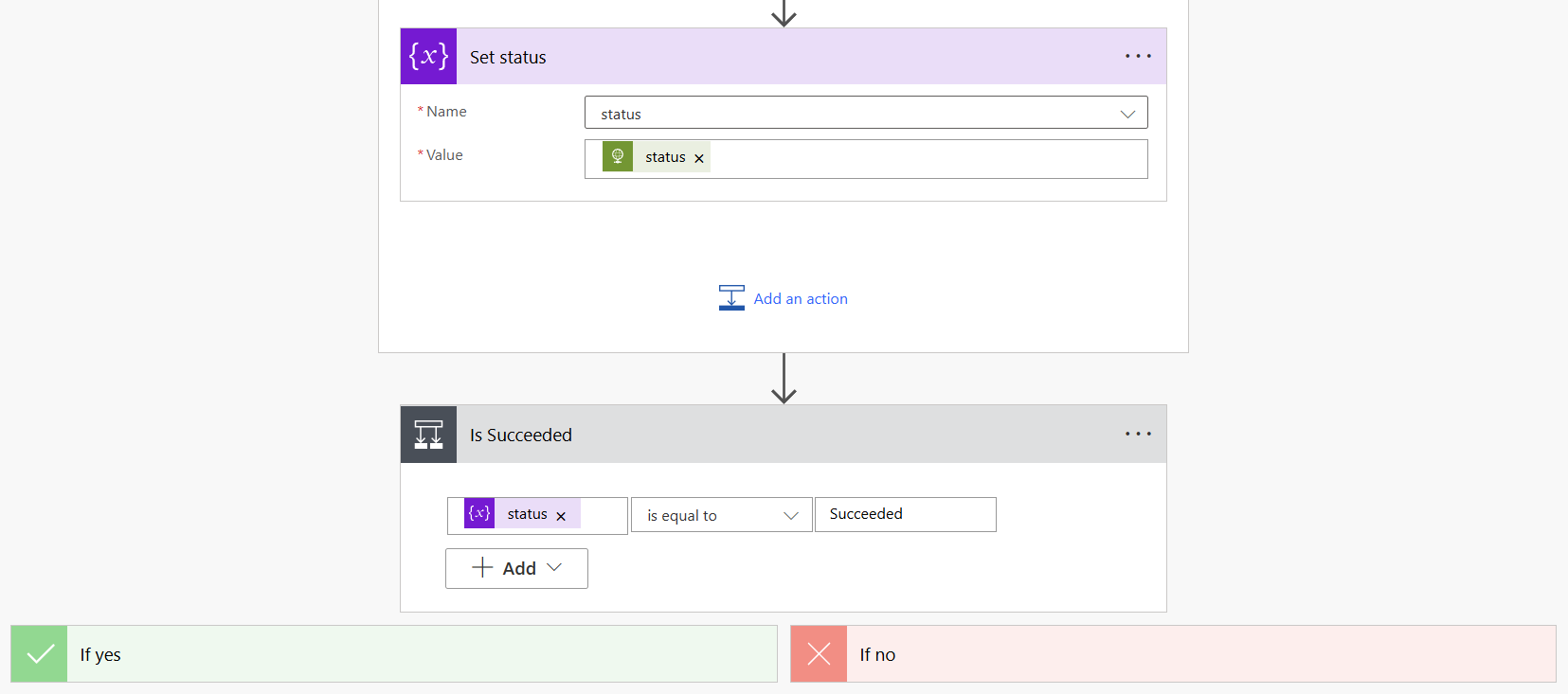1568x694 pixels.
Task: Click the green status dynamic content icon
Action: pyautogui.click(x=618, y=156)
